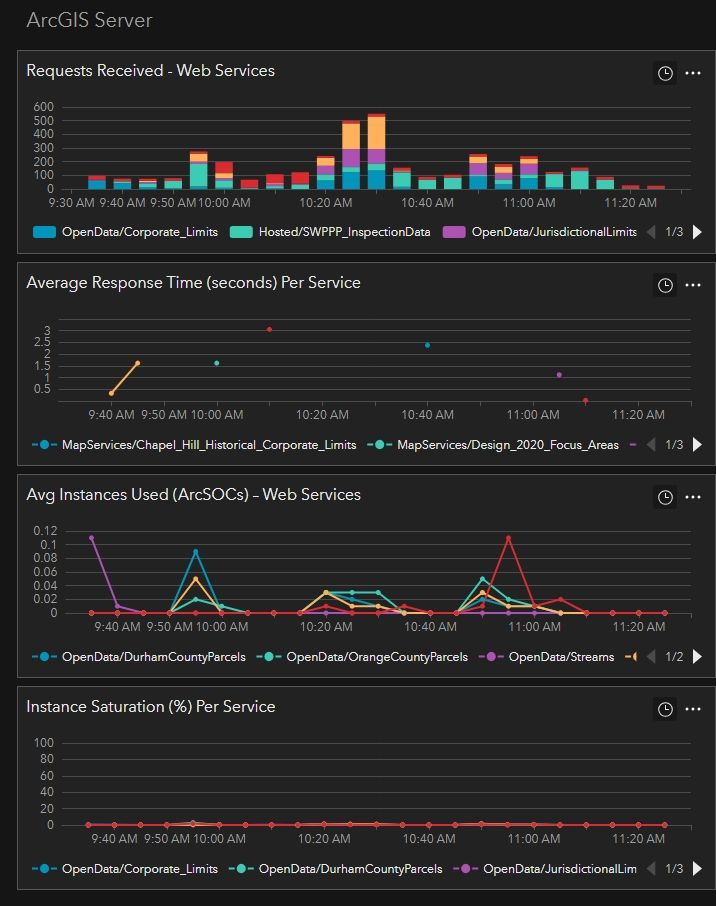Toggle Hosted/SWPPP_InspectionData series in legend
The height and width of the screenshot is (906, 716).
tap(330, 232)
